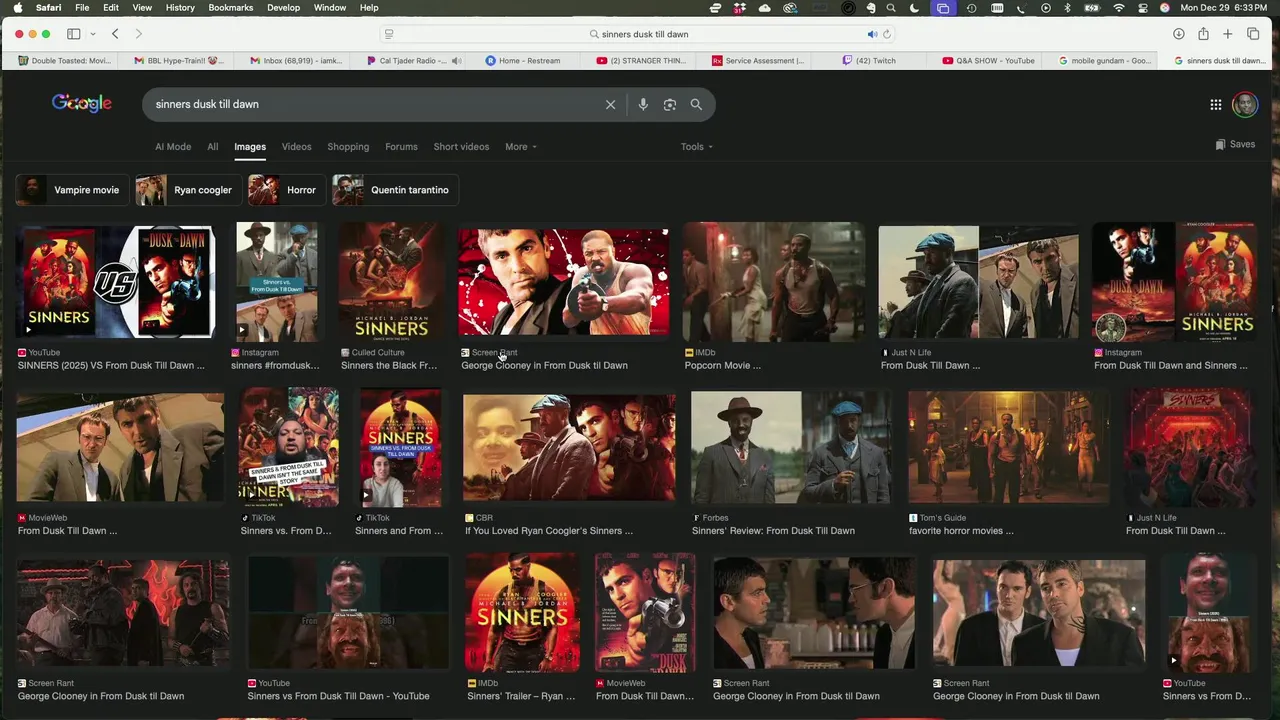Open the Double Toasted browser tab
This screenshot has height=720, width=1280.
(65, 61)
